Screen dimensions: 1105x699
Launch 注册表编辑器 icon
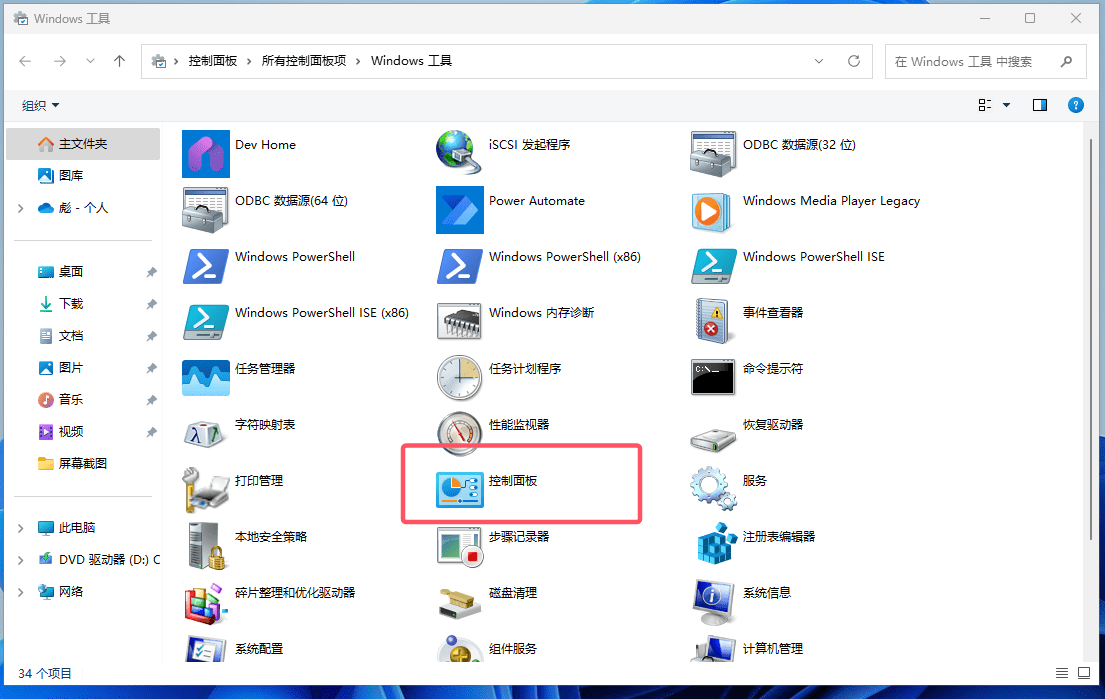point(717,543)
